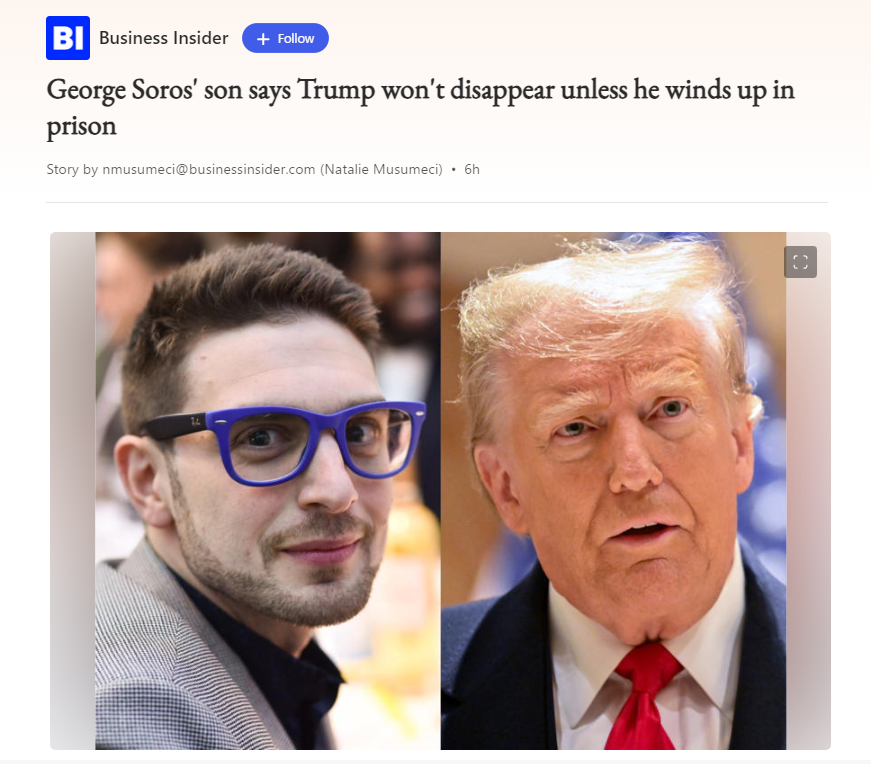This screenshot has height=764, width=871.
Task: Click the word "prison" in the headline
Action: pos(82,127)
